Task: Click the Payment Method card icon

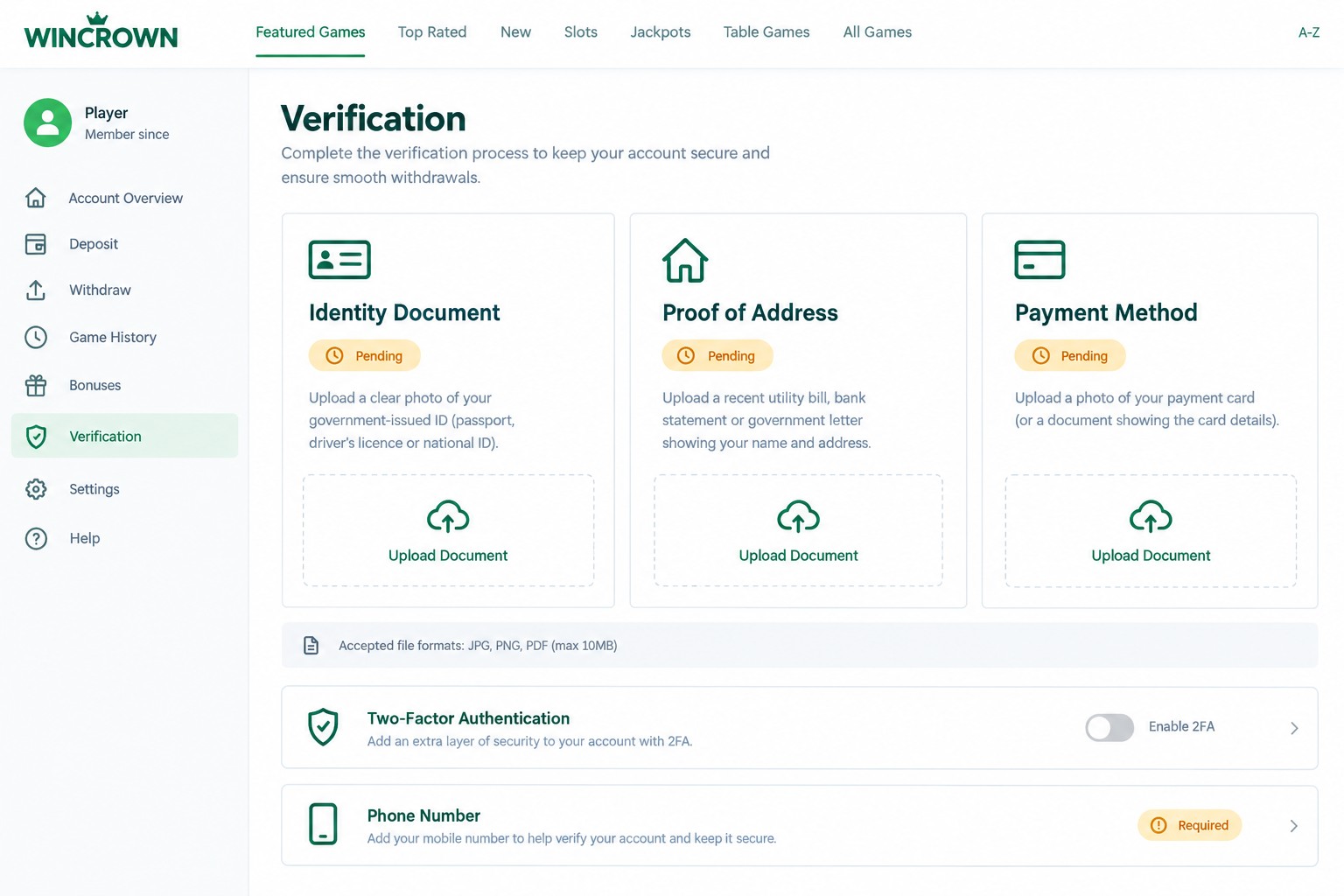Action: (1039, 260)
